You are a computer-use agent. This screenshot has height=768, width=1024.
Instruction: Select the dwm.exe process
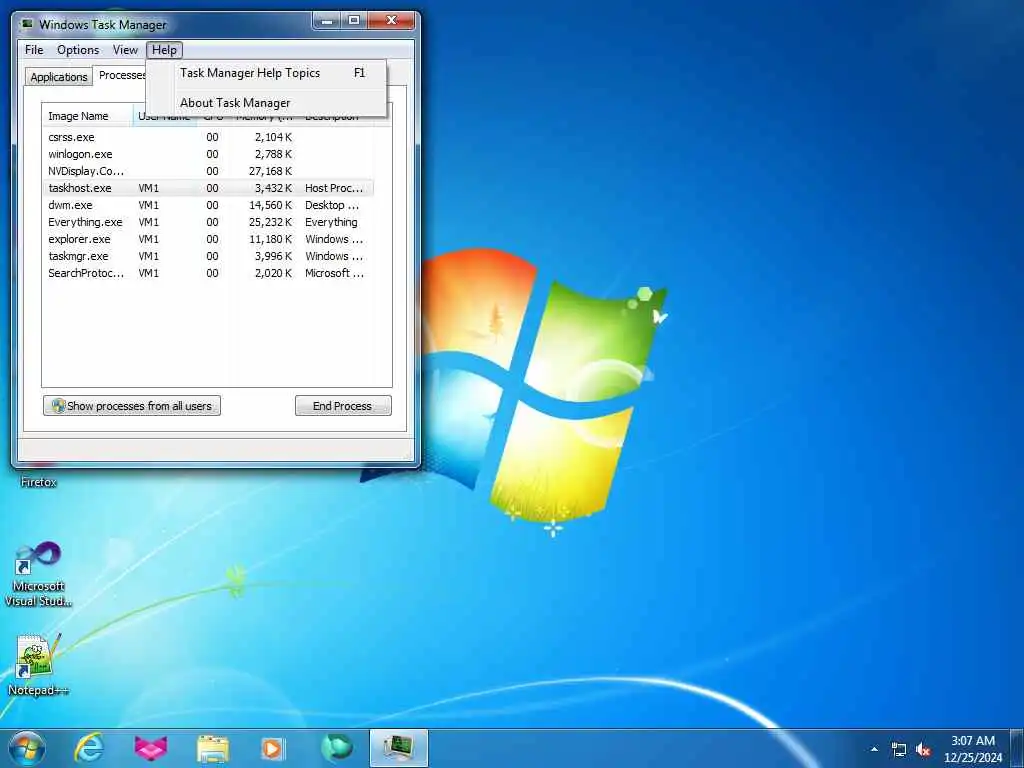point(209,205)
